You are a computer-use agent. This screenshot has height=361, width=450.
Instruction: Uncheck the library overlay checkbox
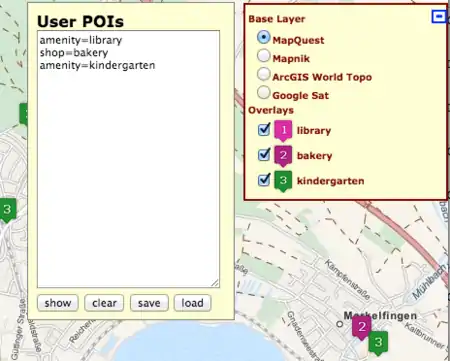pos(264,129)
